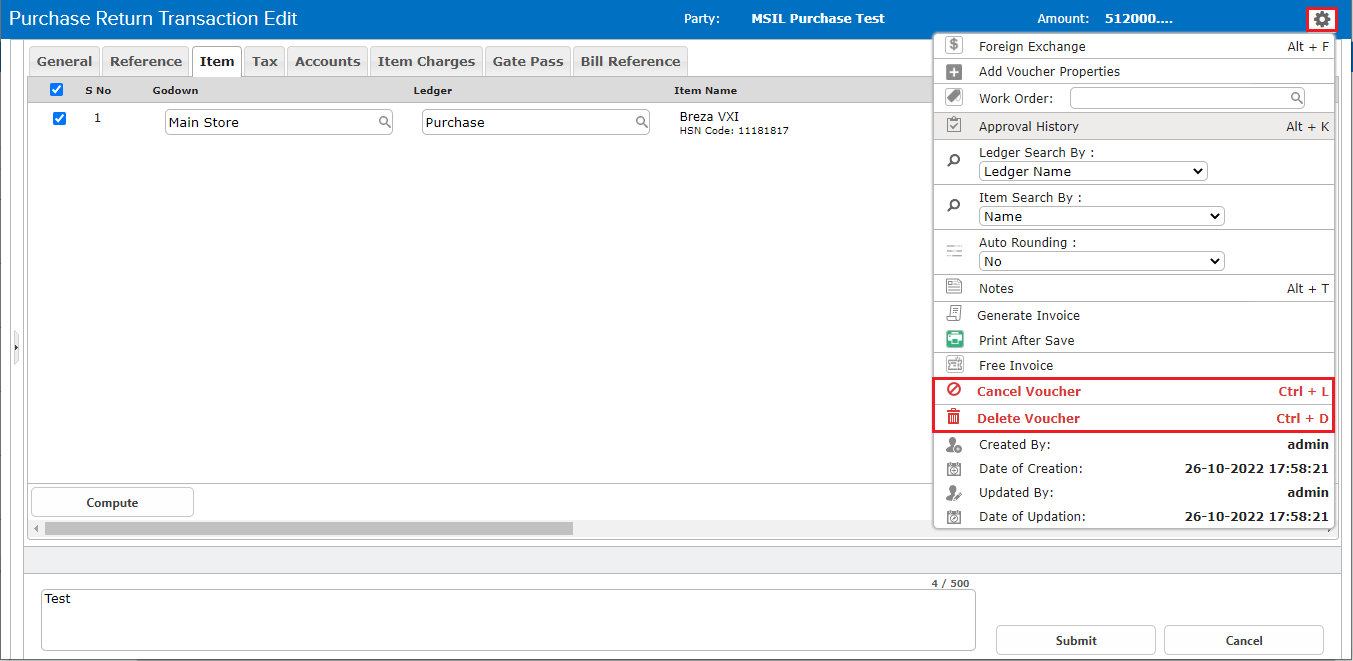1353x661 pixels.
Task: Click the Notes icon in menu
Action: coord(954,288)
